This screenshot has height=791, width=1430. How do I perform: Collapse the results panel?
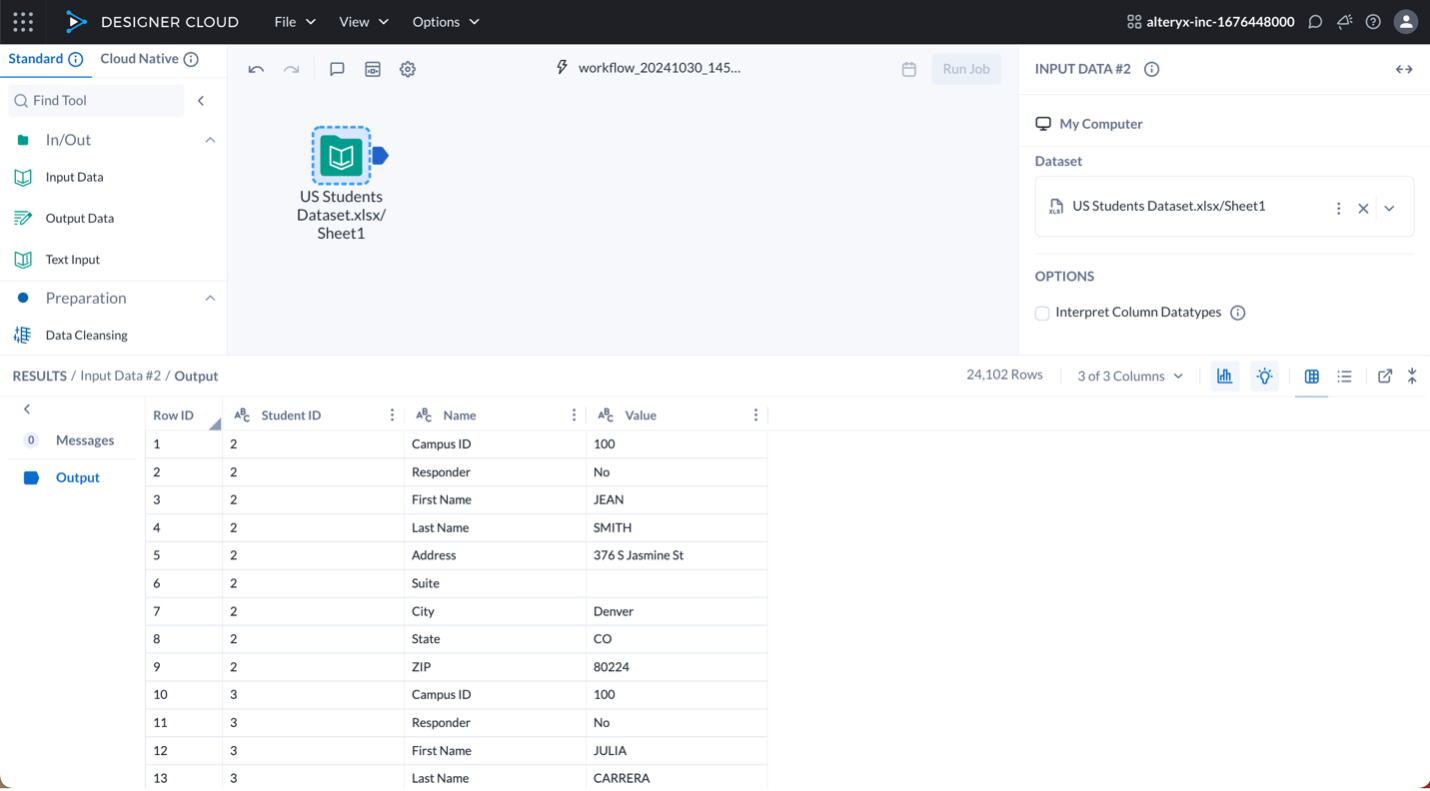(x=1412, y=376)
